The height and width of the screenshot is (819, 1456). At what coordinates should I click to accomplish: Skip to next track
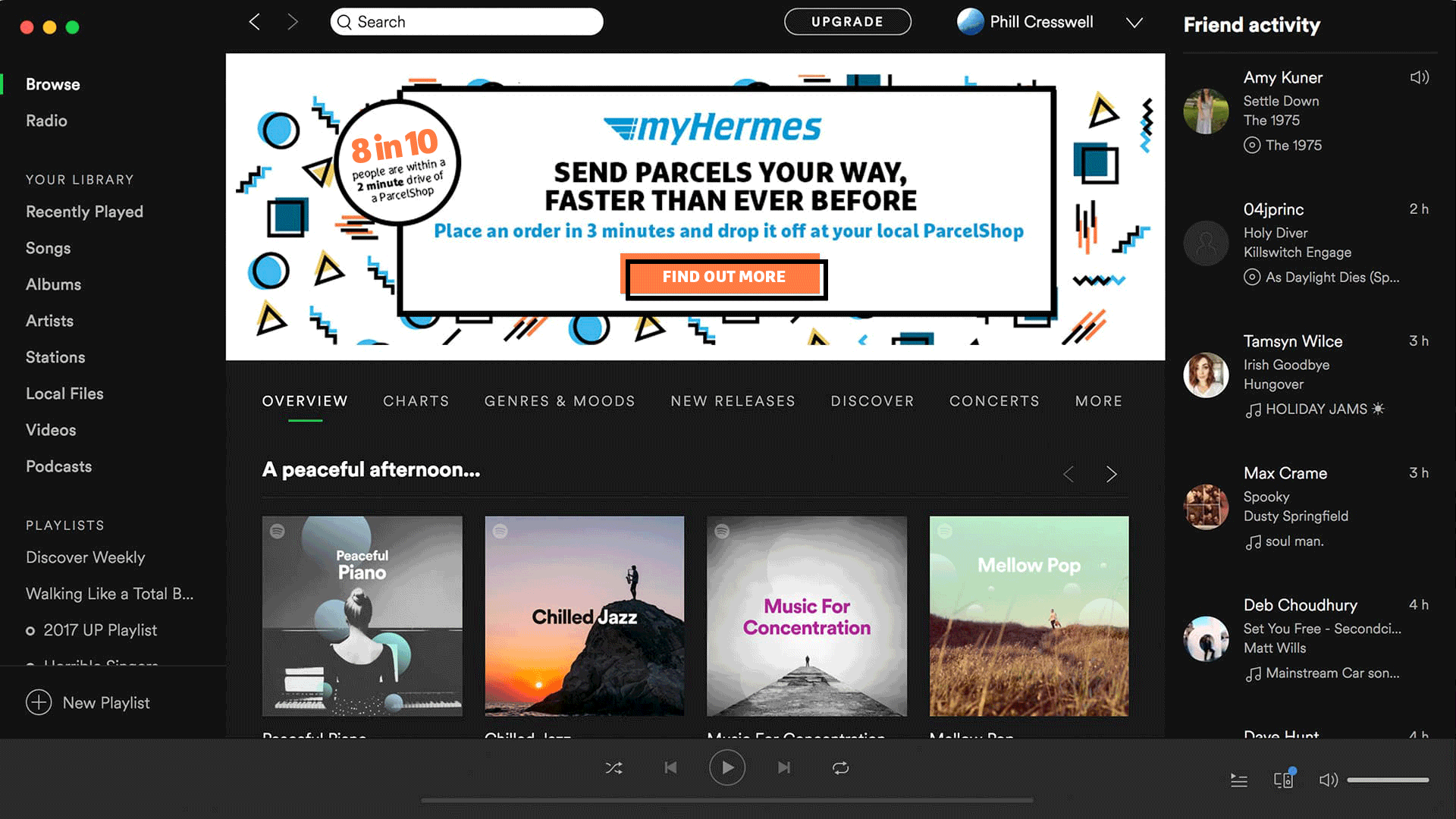point(784,768)
